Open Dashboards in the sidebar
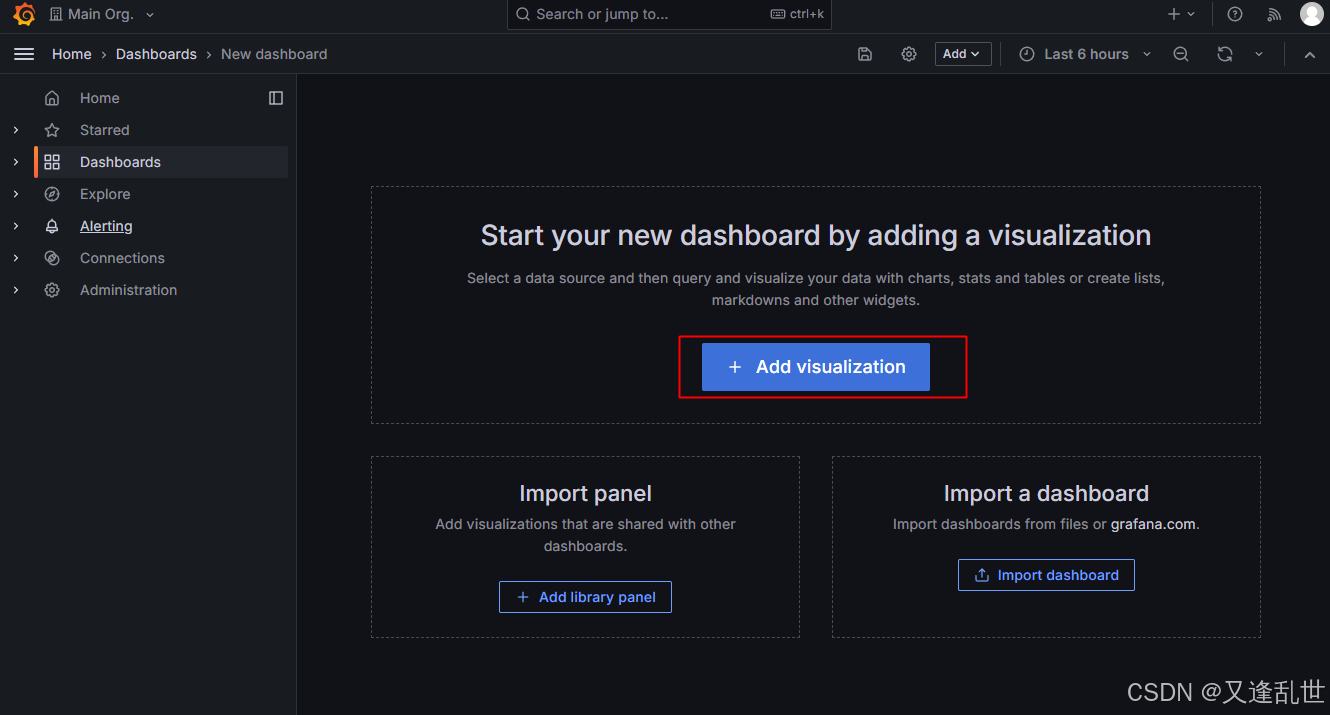The height and width of the screenshot is (715, 1330). click(x=120, y=162)
